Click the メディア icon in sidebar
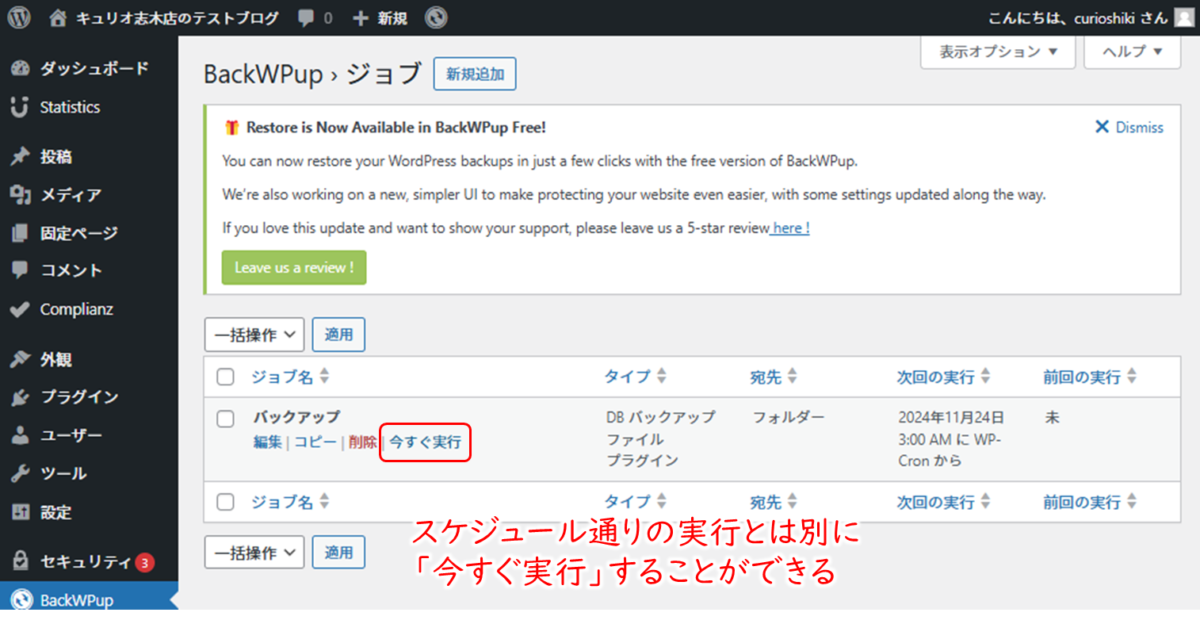The height and width of the screenshot is (620, 1200). [19, 195]
